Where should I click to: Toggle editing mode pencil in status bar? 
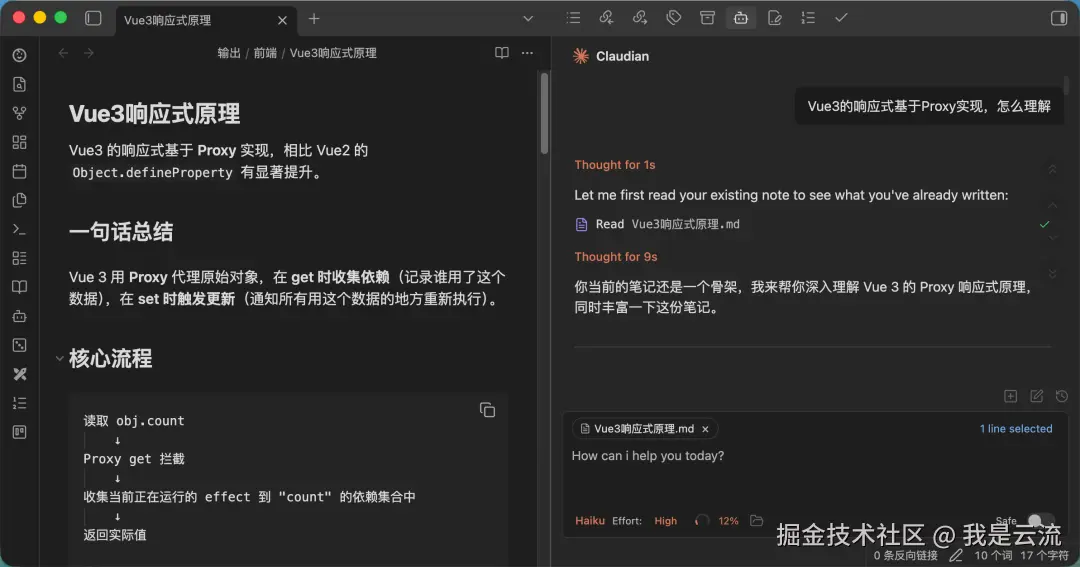pos(956,555)
